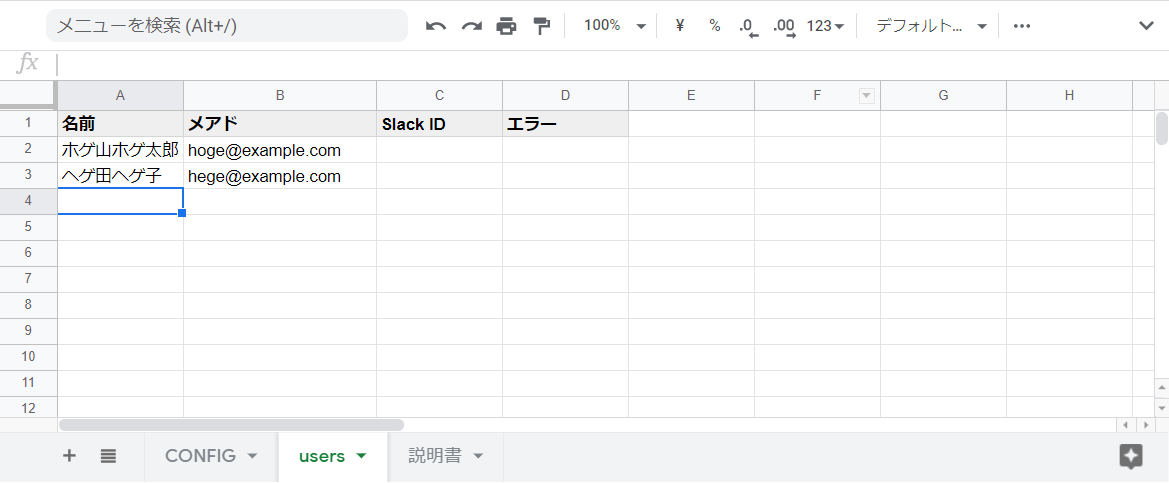
Task: Click the Slack ID header cell
Action: tap(440, 124)
